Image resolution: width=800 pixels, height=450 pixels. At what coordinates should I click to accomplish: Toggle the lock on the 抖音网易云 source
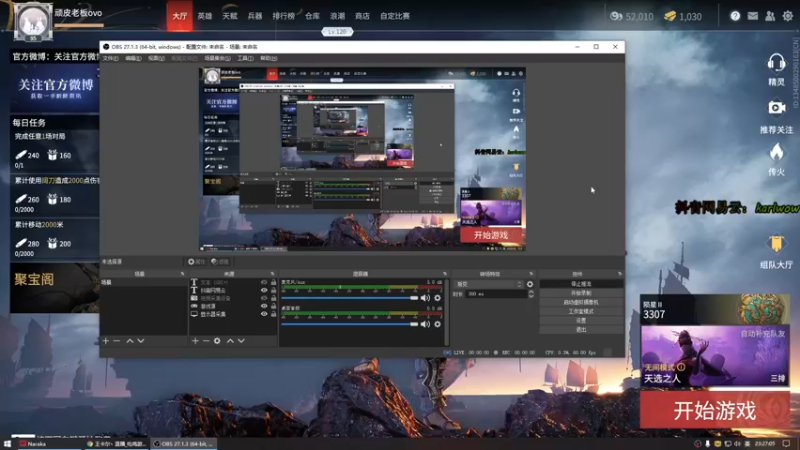coord(273,290)
